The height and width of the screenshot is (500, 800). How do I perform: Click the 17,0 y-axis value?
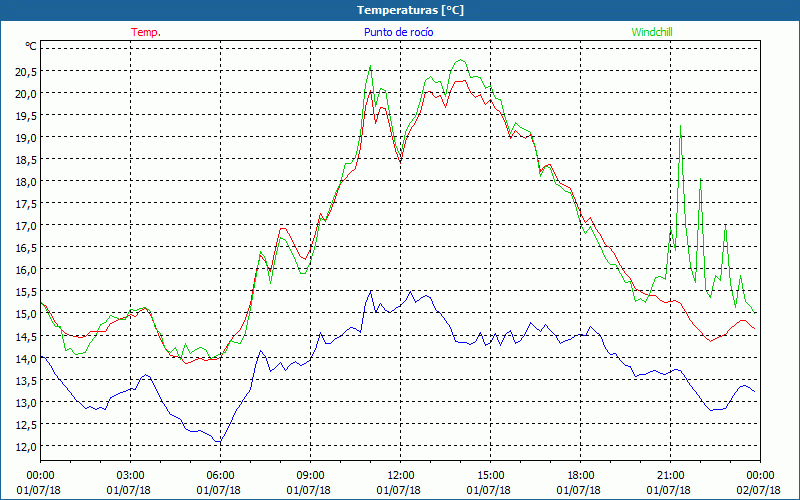click(x=26, y=226)
